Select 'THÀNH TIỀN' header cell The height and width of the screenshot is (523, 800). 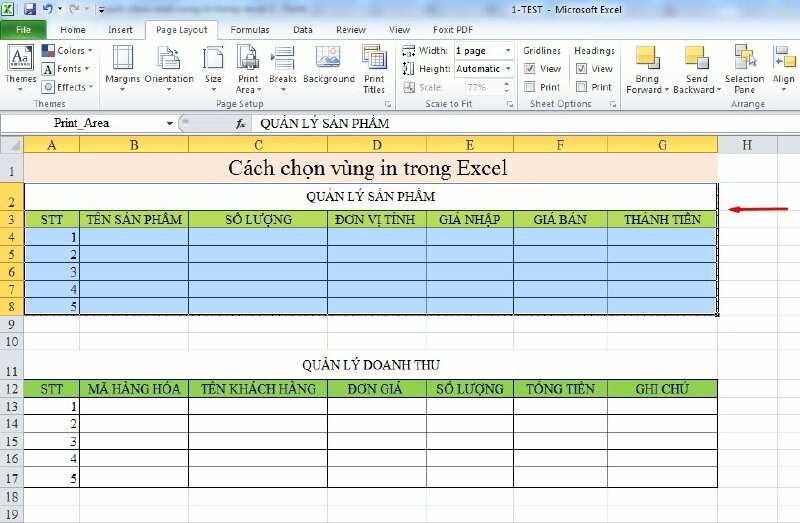(x=662, y=219)
